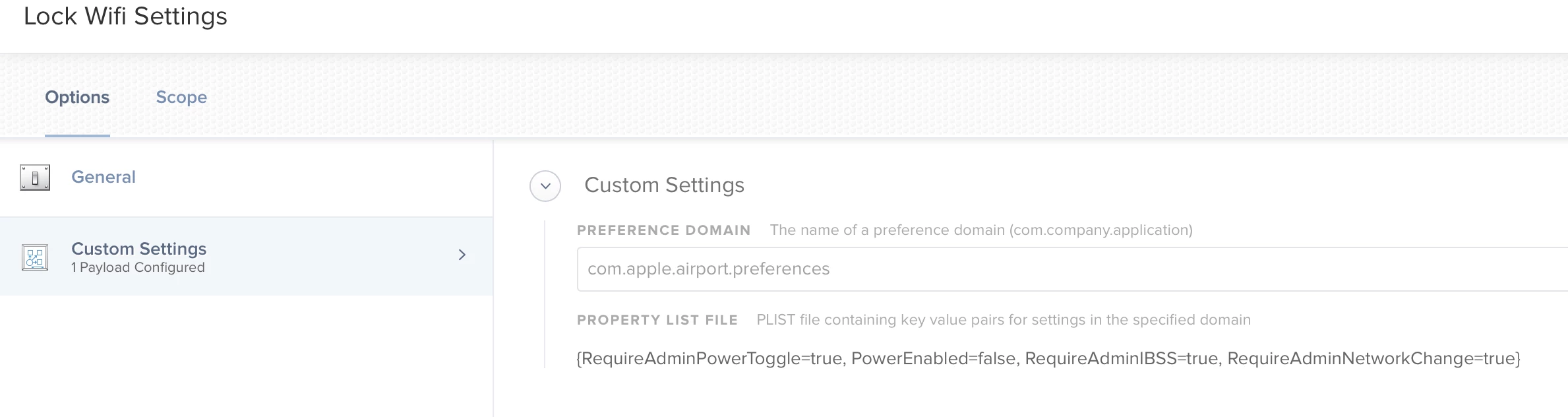
Task: Click the PLIST file help description text
Action: click(1004, 320)
